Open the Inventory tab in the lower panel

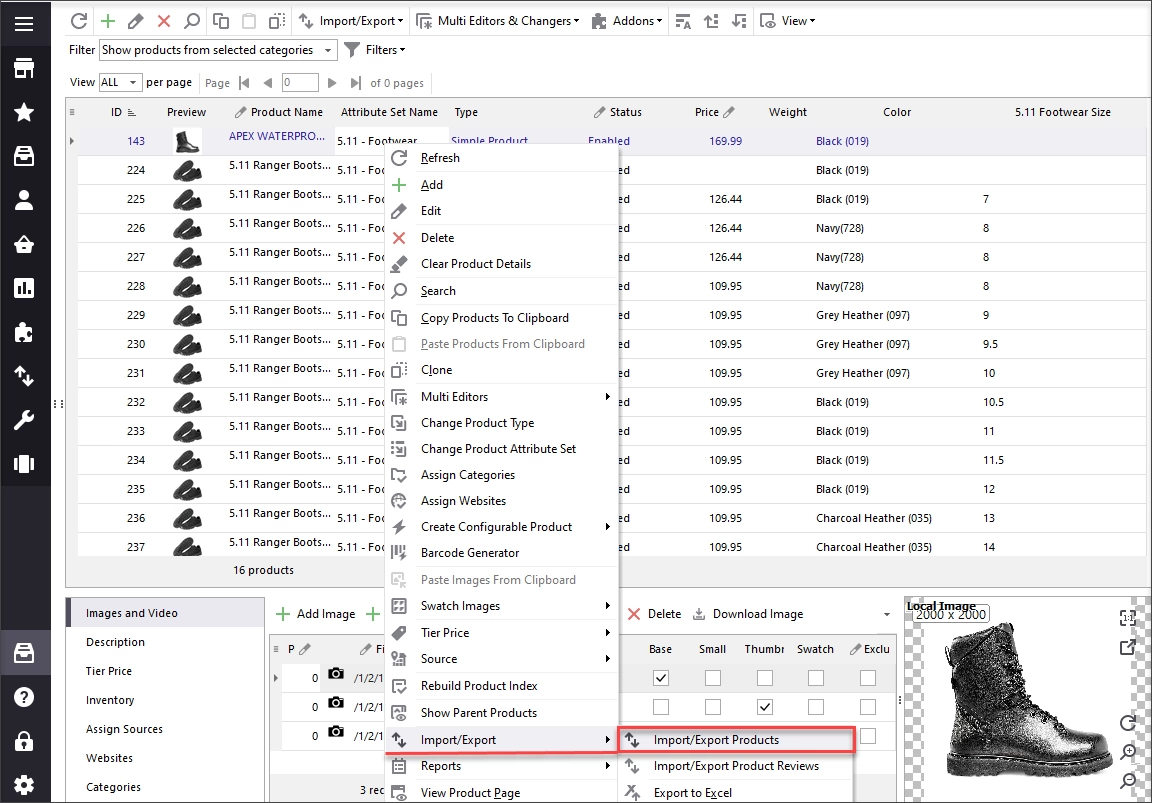110,700
